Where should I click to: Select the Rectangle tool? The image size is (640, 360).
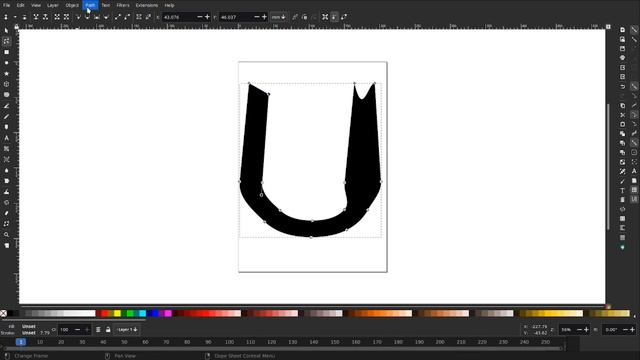click(x=6, y=52)
